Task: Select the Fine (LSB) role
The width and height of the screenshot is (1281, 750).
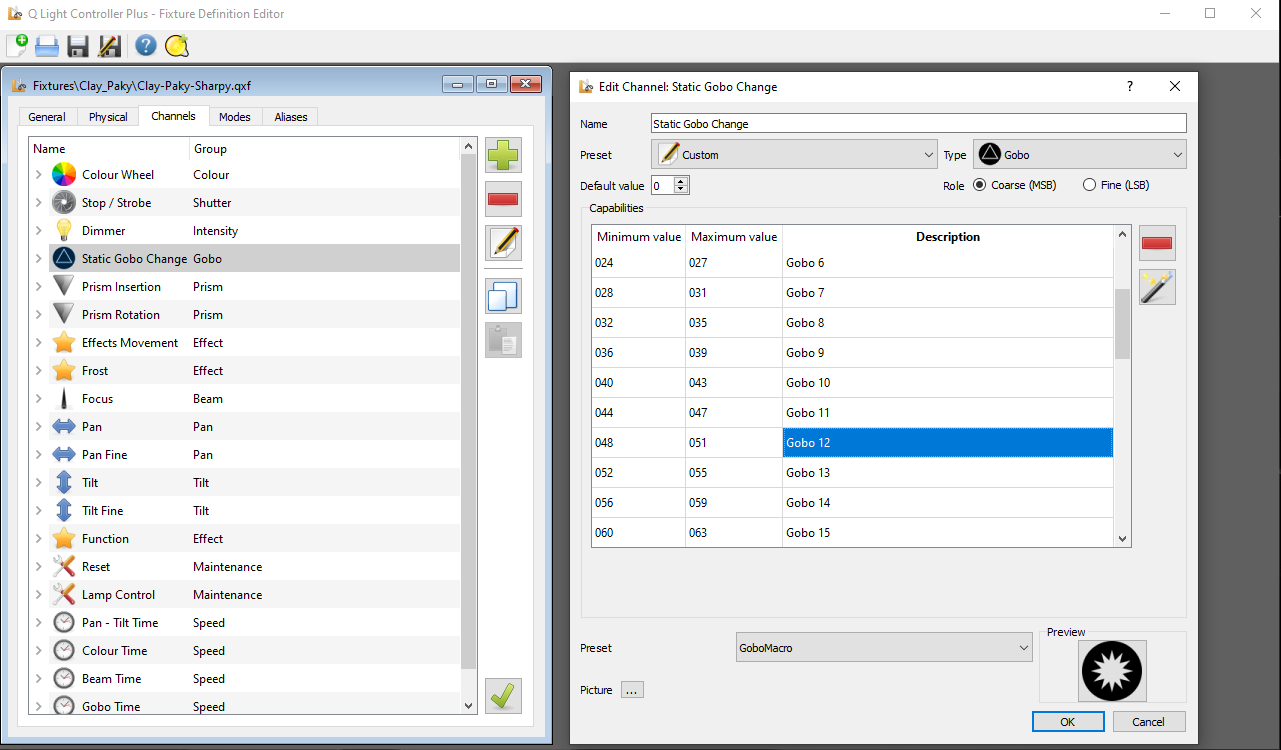Action: click(1090, 185)
